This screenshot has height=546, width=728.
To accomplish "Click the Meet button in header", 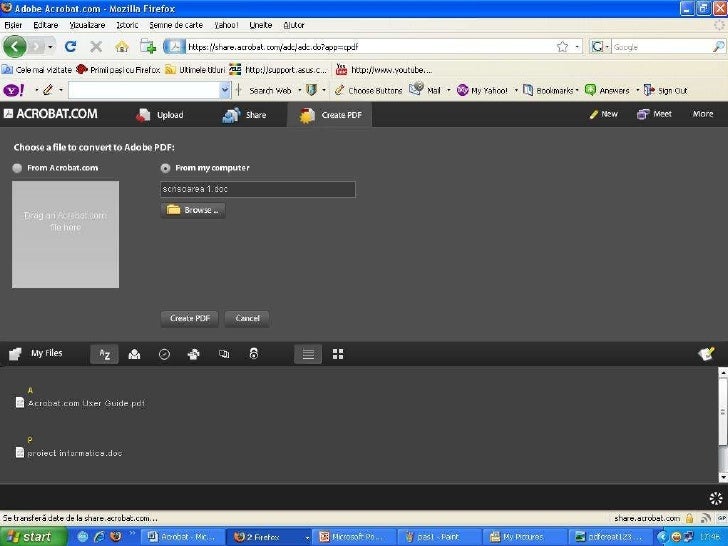I will (655, 114).
